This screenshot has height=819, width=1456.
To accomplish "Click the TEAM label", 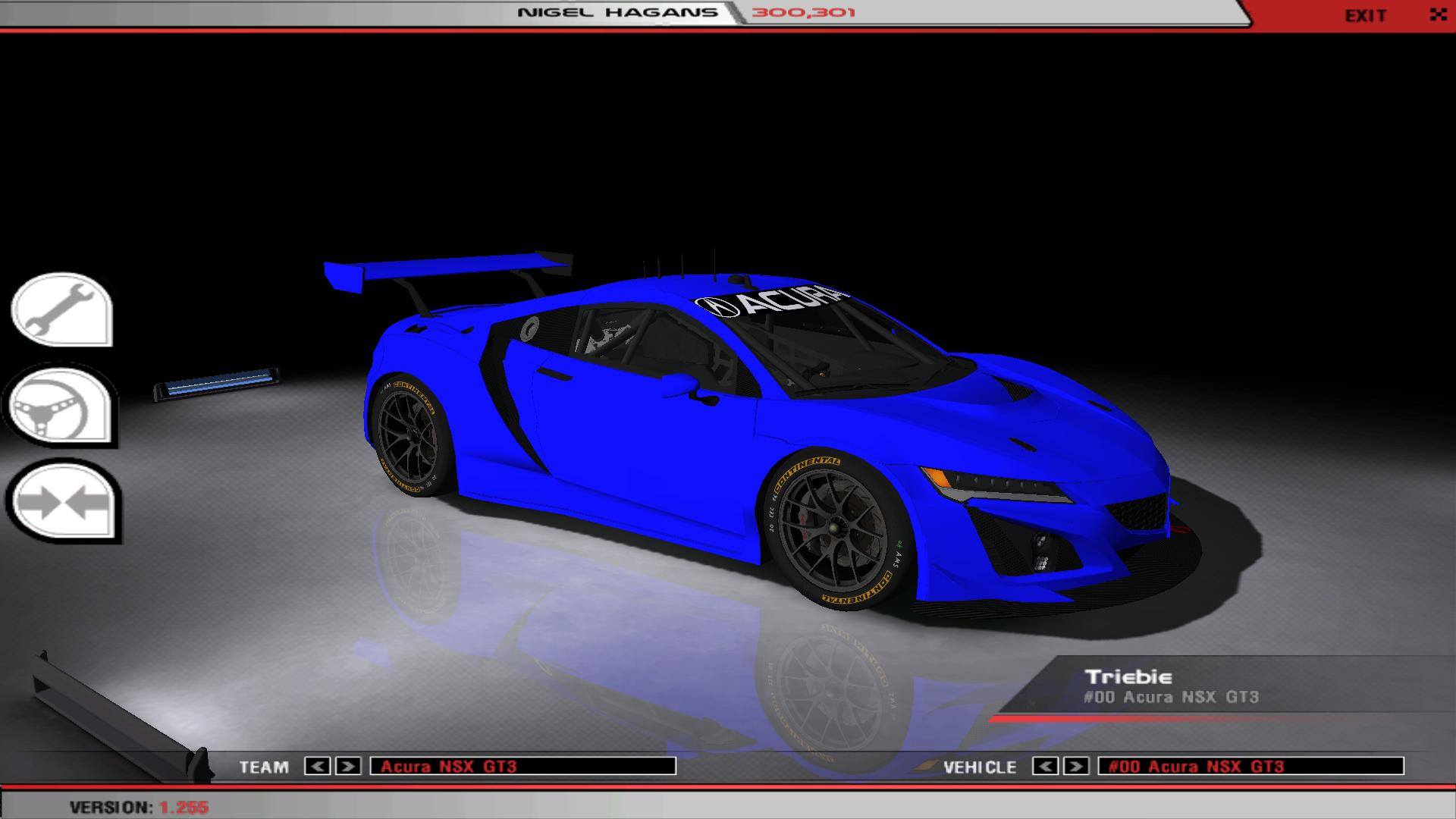I will 264,767.
